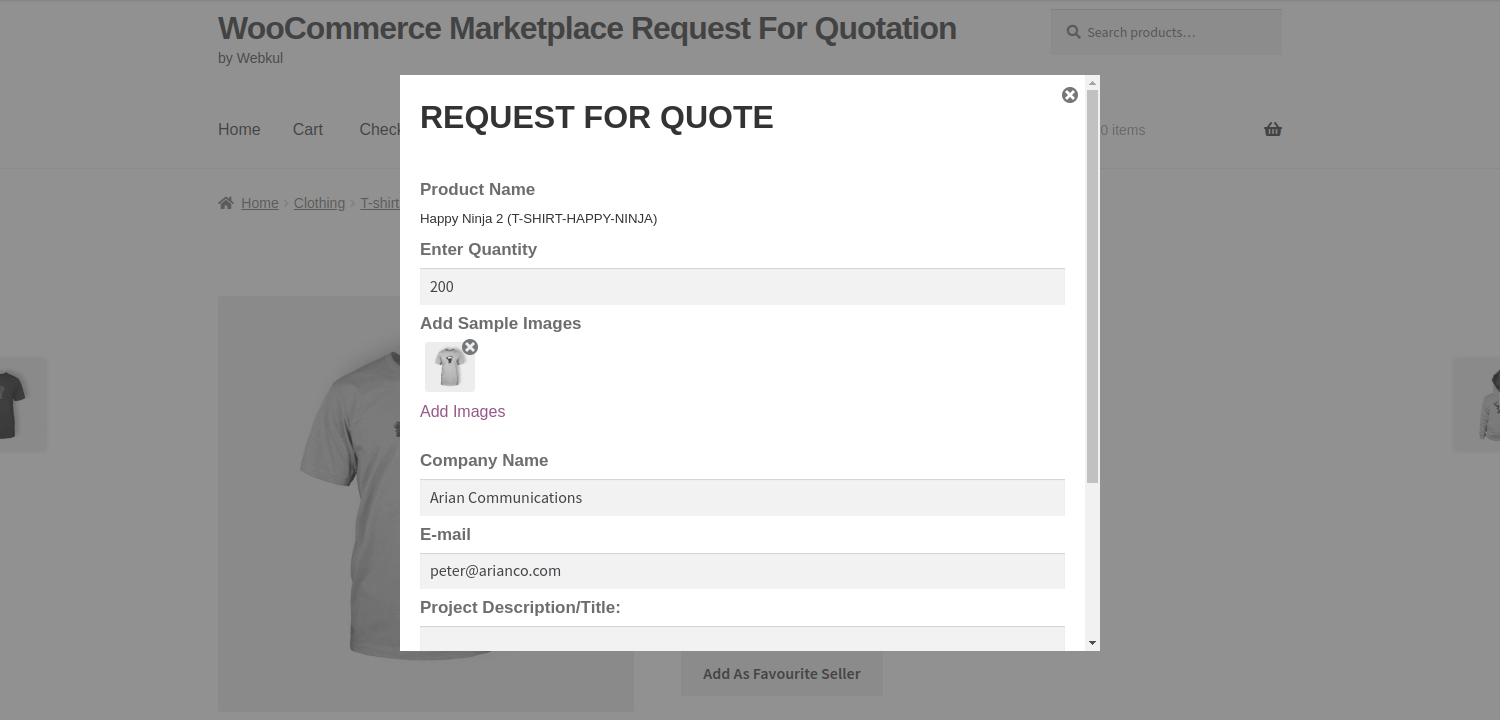Open the Clothing breadcrumb link
This screenshot has height=720, width=1500.
click(319, 203)
